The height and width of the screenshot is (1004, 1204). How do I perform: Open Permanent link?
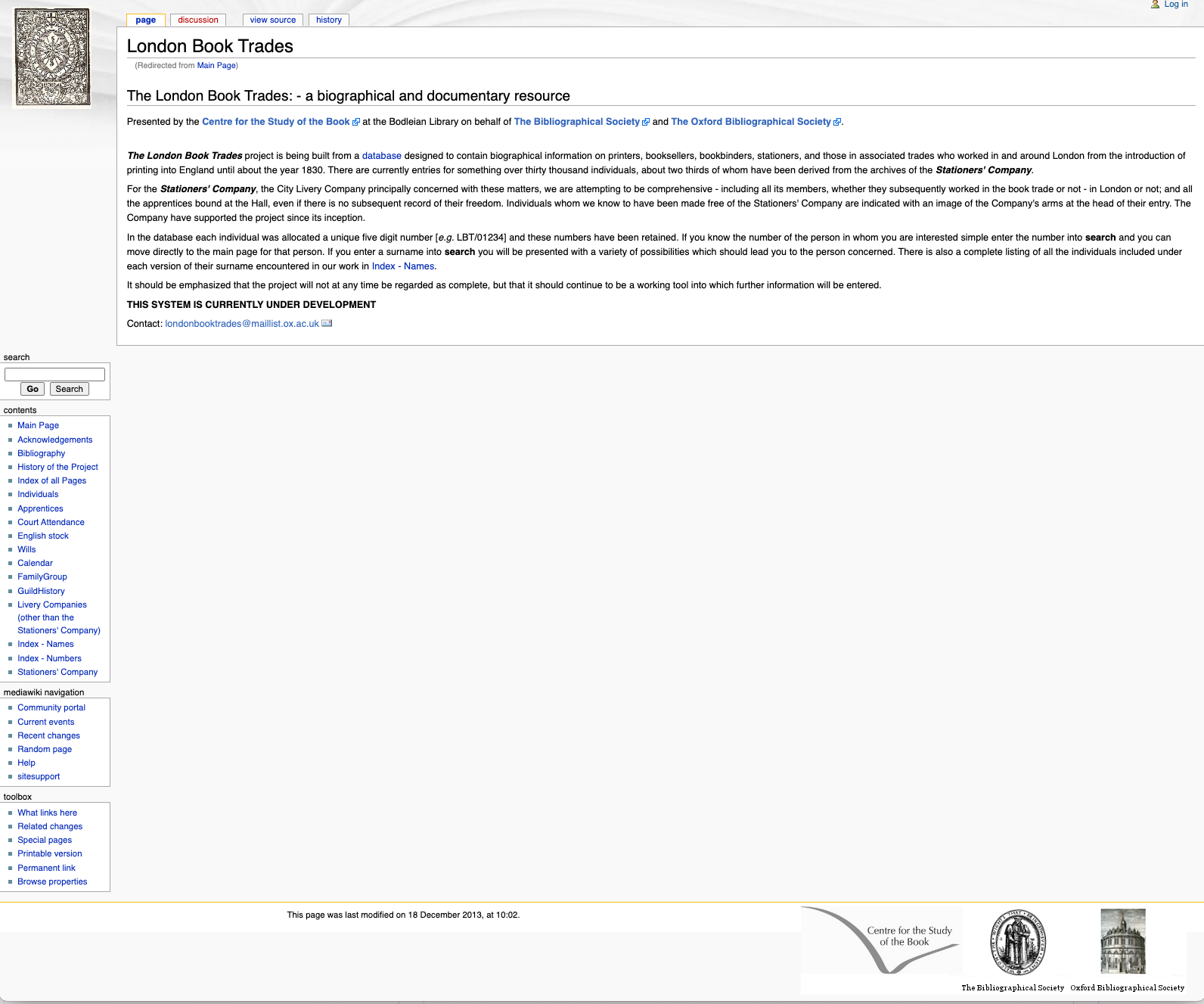(x=46, y=868)
